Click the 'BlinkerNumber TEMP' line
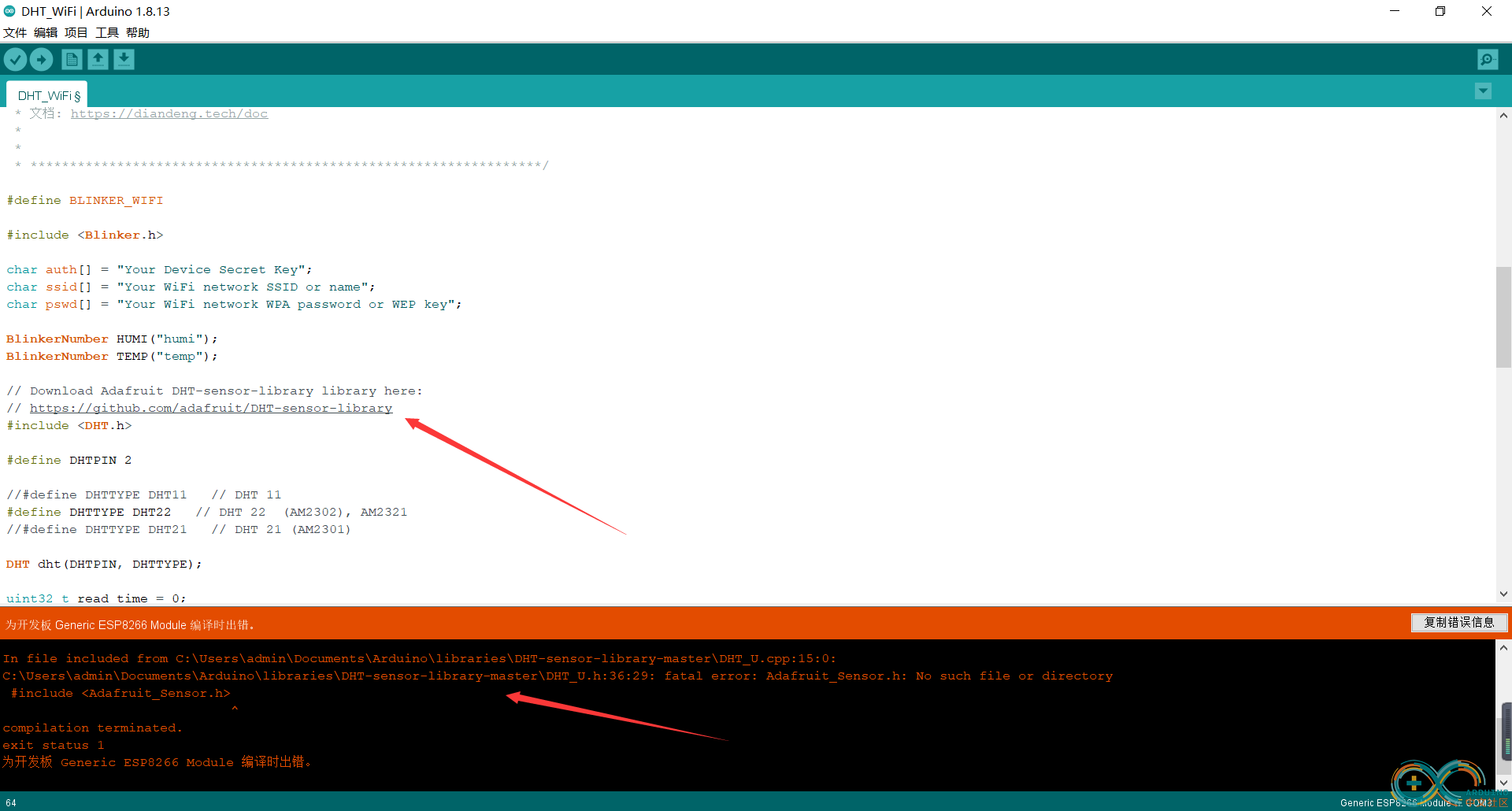The height and width of the screenshot is (811, 1512). pyautogui.click(x=112, y=356)
